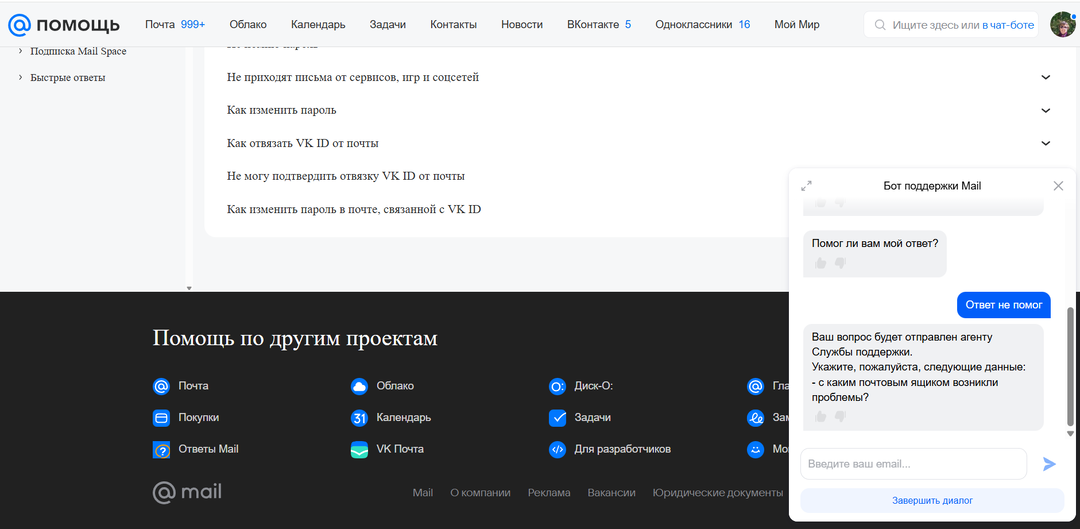This screenshot has height=529, width=1080.
Task: Click the Mail.ru @ Помощь logo
Action: [x=63, y=25]
